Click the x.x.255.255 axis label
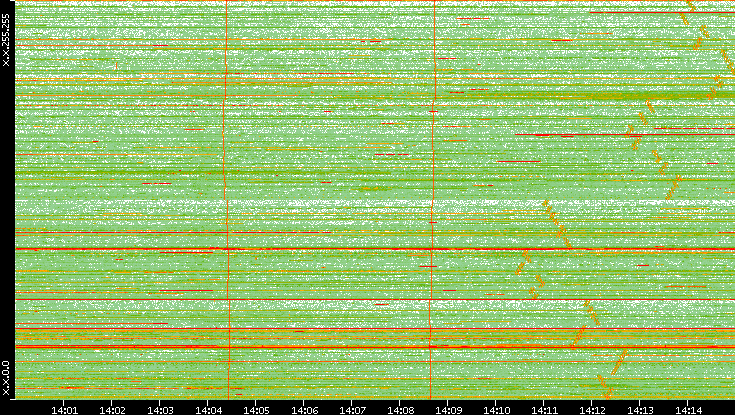Viewport: 735px width, 415px height. pyautogui.click(x=6, y=40)
